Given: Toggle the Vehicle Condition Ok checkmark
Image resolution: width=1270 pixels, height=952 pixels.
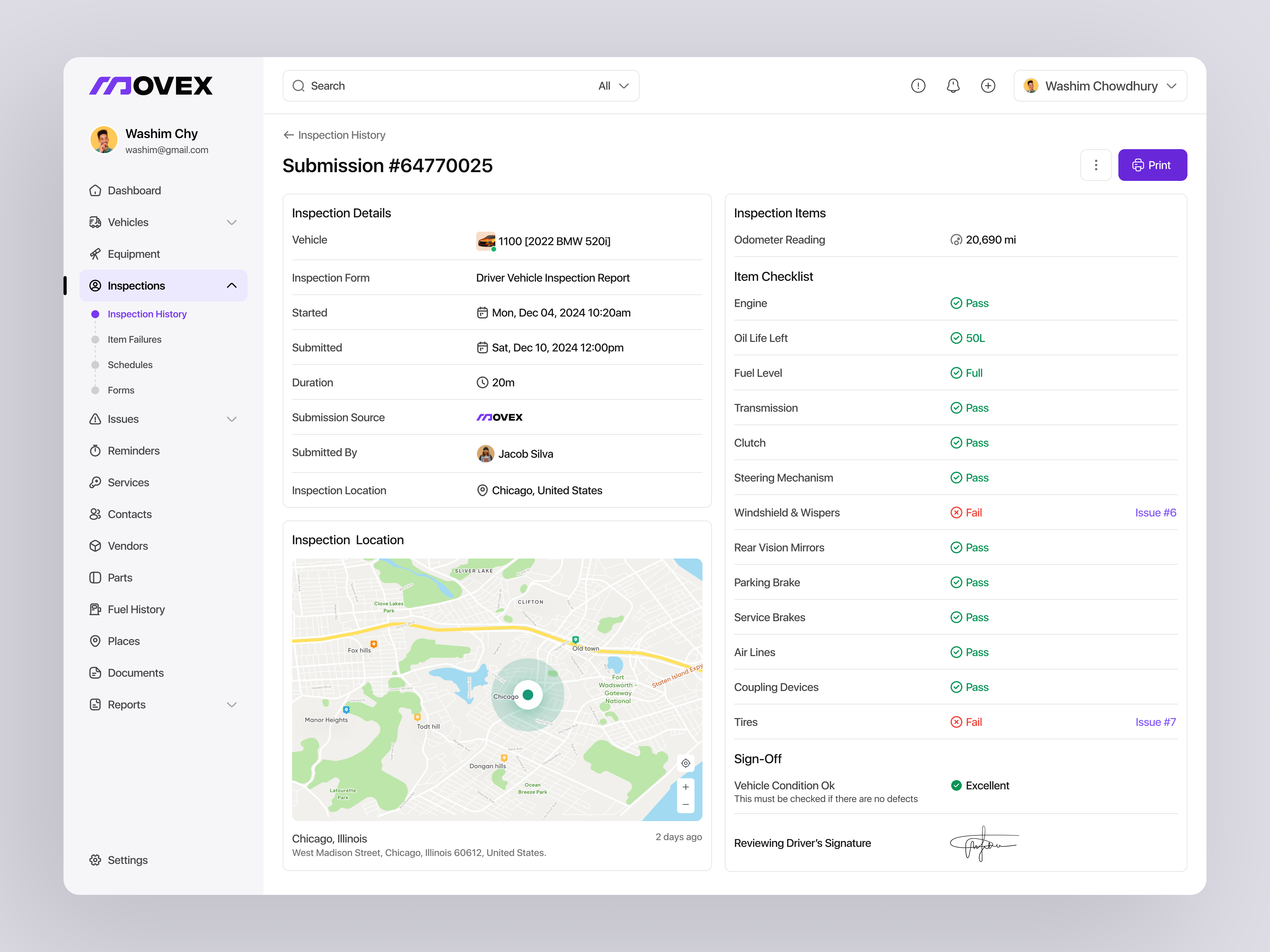Looking at the screenshot, I should point(956,785).
